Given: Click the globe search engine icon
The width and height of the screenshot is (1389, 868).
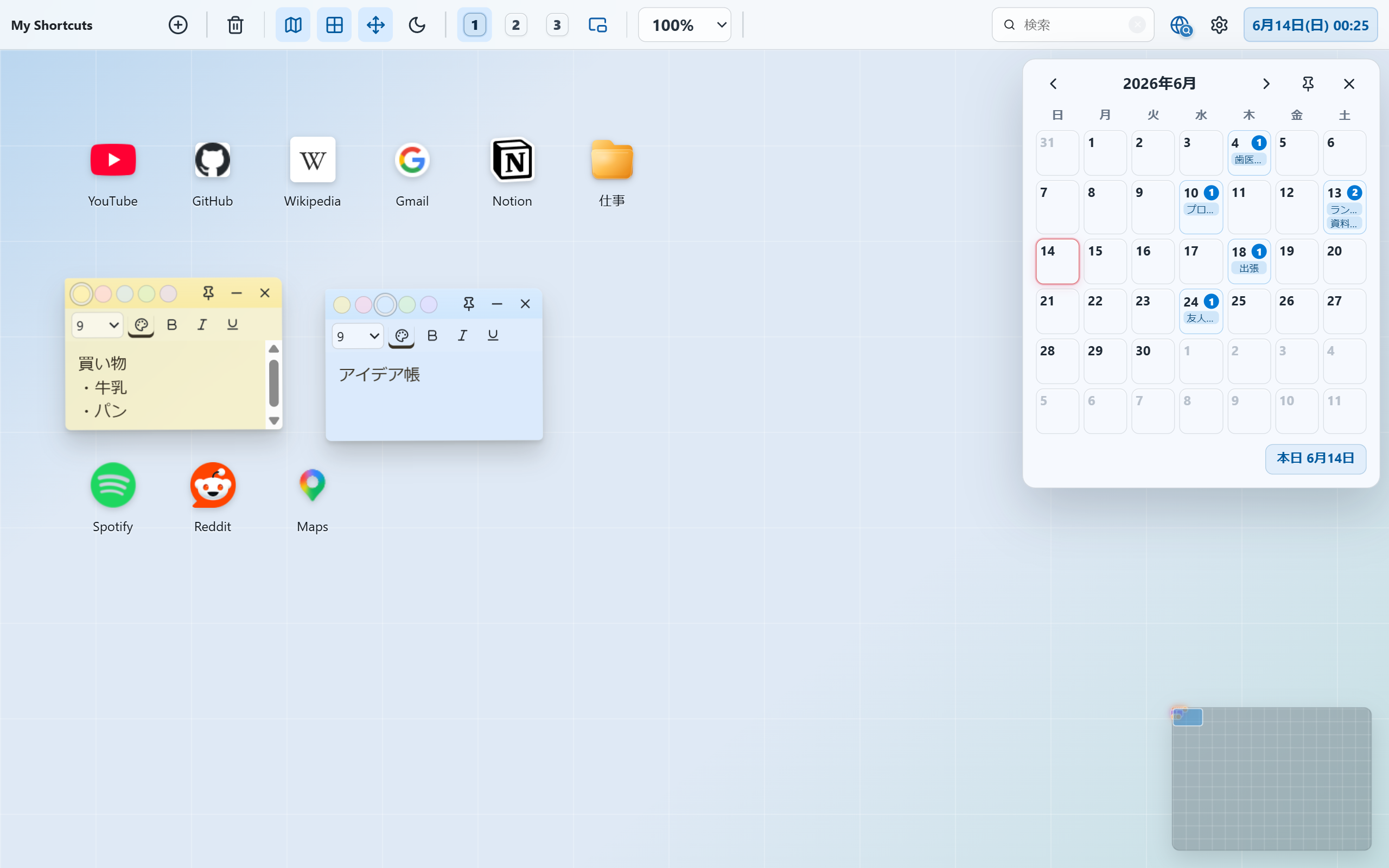Looking at the screenshot, I should (x=1181, y=25).
